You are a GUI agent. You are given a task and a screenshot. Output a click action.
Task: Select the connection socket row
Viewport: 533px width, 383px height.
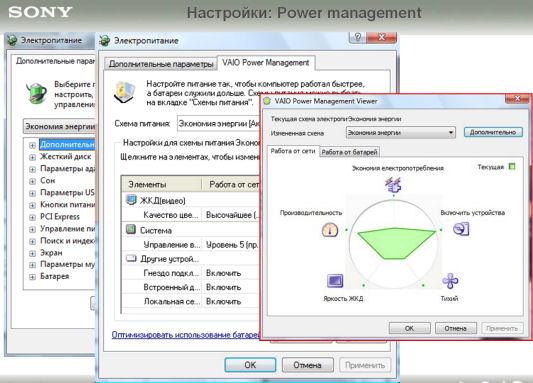tap(191, 273)
